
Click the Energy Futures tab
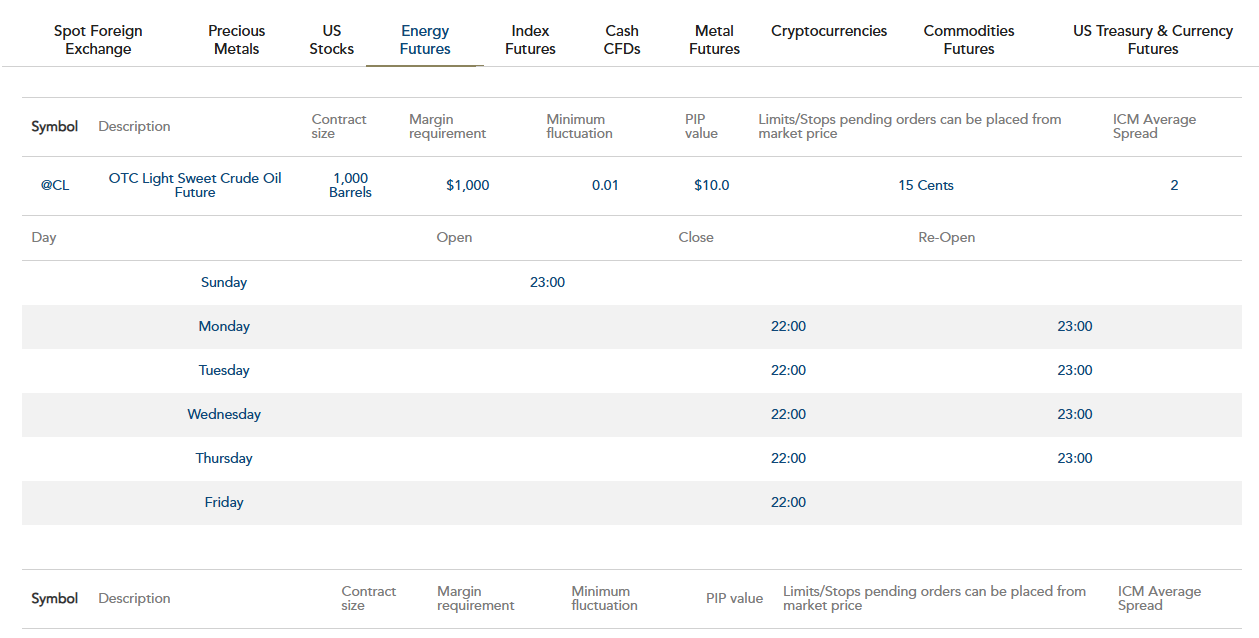click(x=425, y=40)
